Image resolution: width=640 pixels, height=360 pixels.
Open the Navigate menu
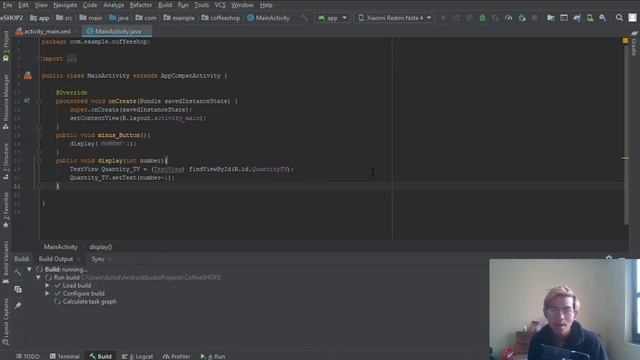click(x=65, y=5)
